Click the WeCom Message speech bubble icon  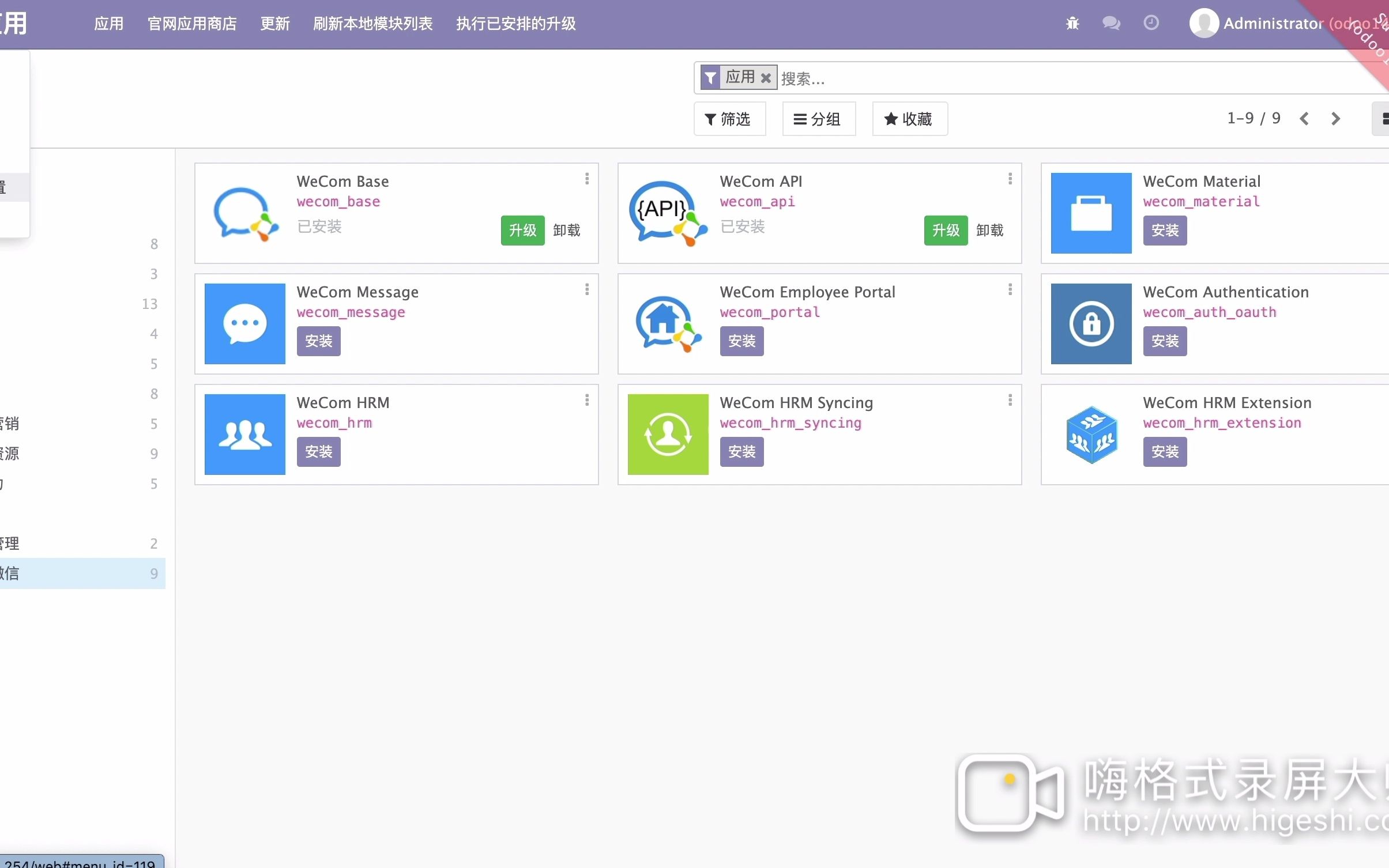245,324
